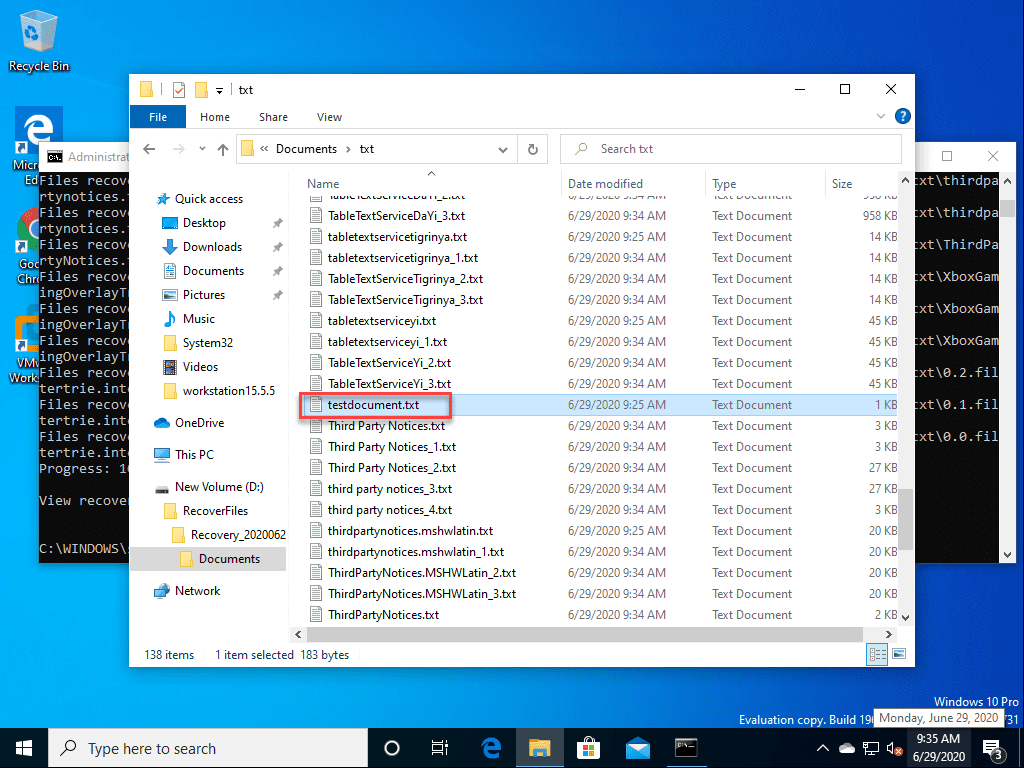Open Downloads in Quick access
The image size is (1024, 768).
pyautogui.click(x=212, y=247)
